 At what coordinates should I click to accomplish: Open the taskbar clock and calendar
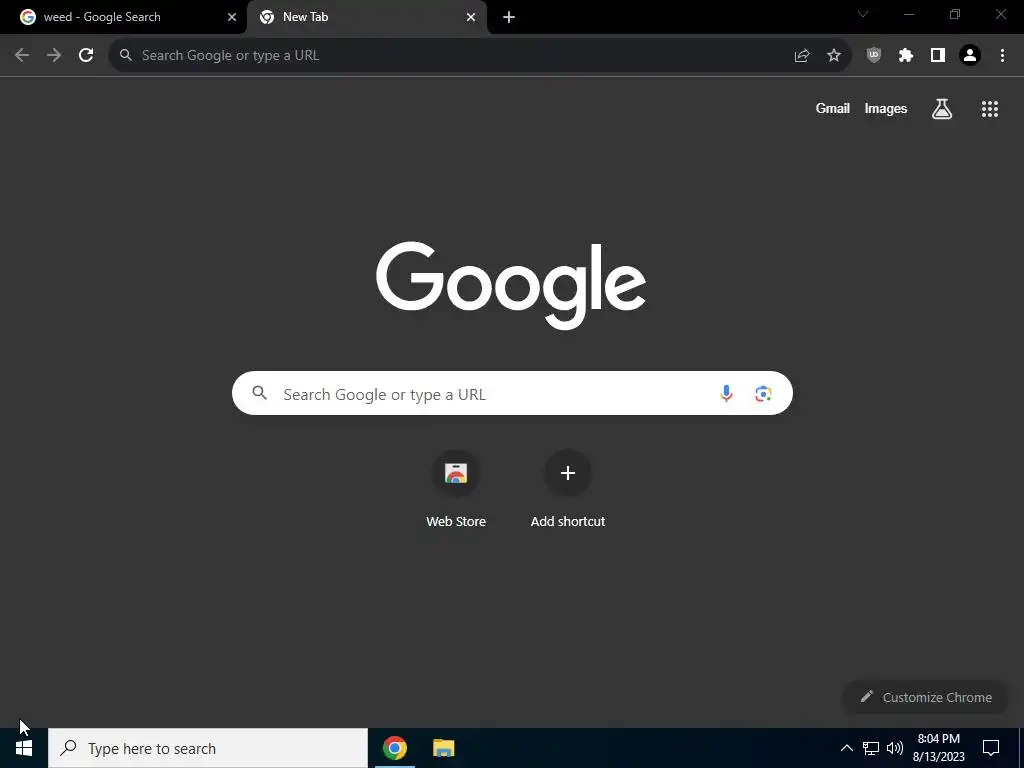[x=938, y=748]
